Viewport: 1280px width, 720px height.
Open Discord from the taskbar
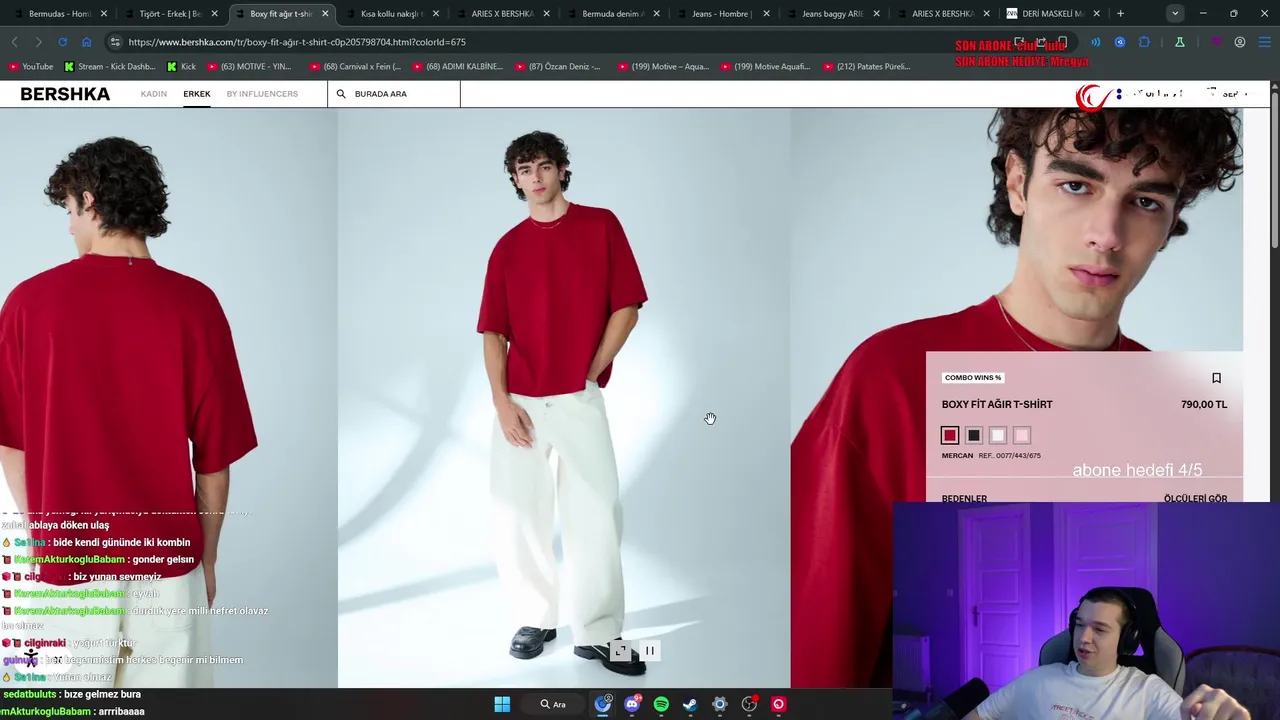click(x=632, y=704)
